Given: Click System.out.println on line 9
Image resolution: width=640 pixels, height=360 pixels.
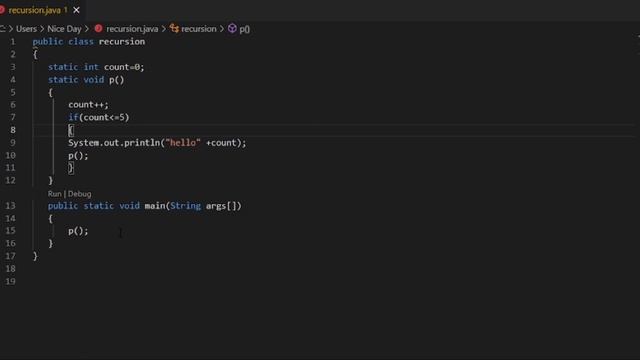Looking at the screenshot, I should (114, 143).
